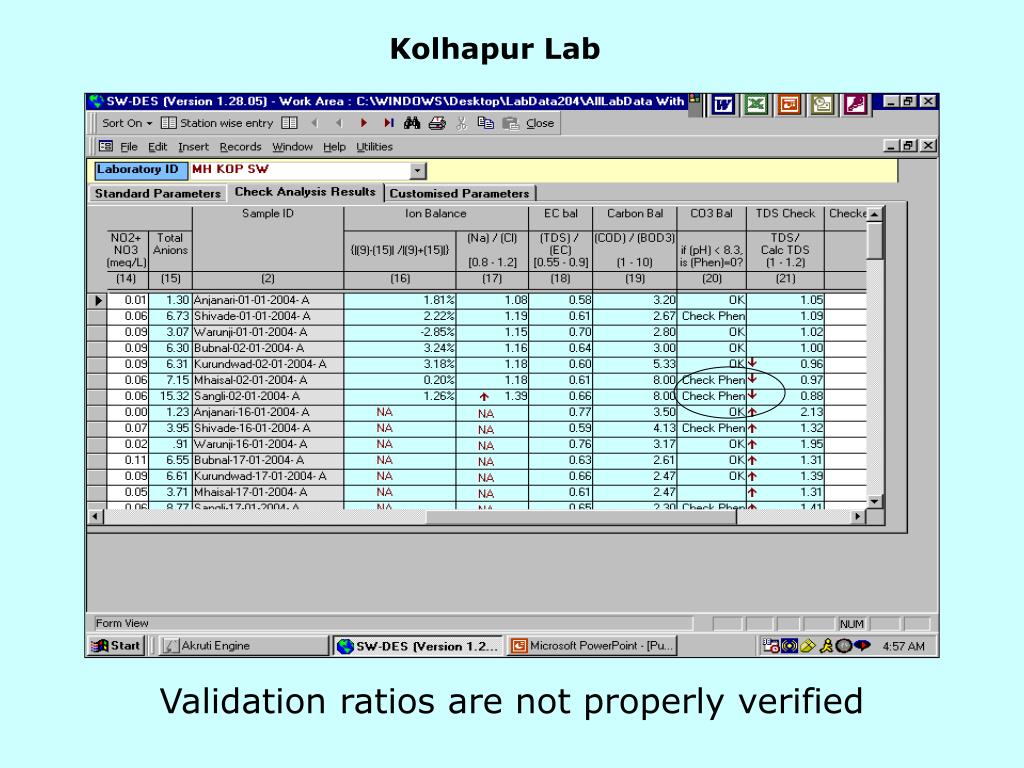Viewport: 1024px width, 768px height.
Task: Go to next record red arrow
Action: point(364,123)
